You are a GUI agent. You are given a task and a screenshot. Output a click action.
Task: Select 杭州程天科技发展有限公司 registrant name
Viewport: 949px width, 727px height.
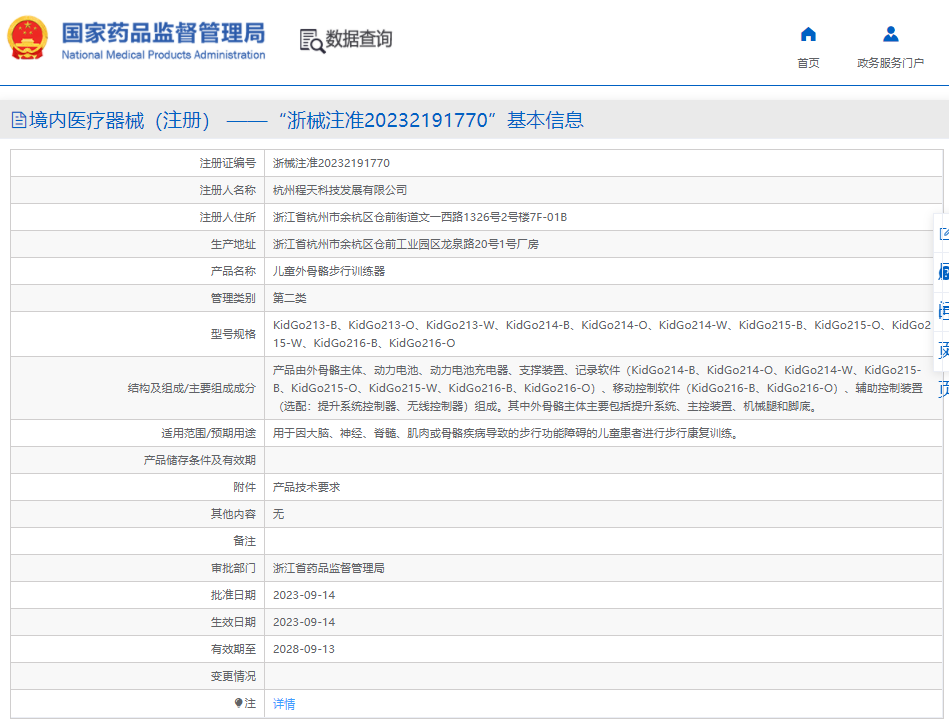pos(340,190)
